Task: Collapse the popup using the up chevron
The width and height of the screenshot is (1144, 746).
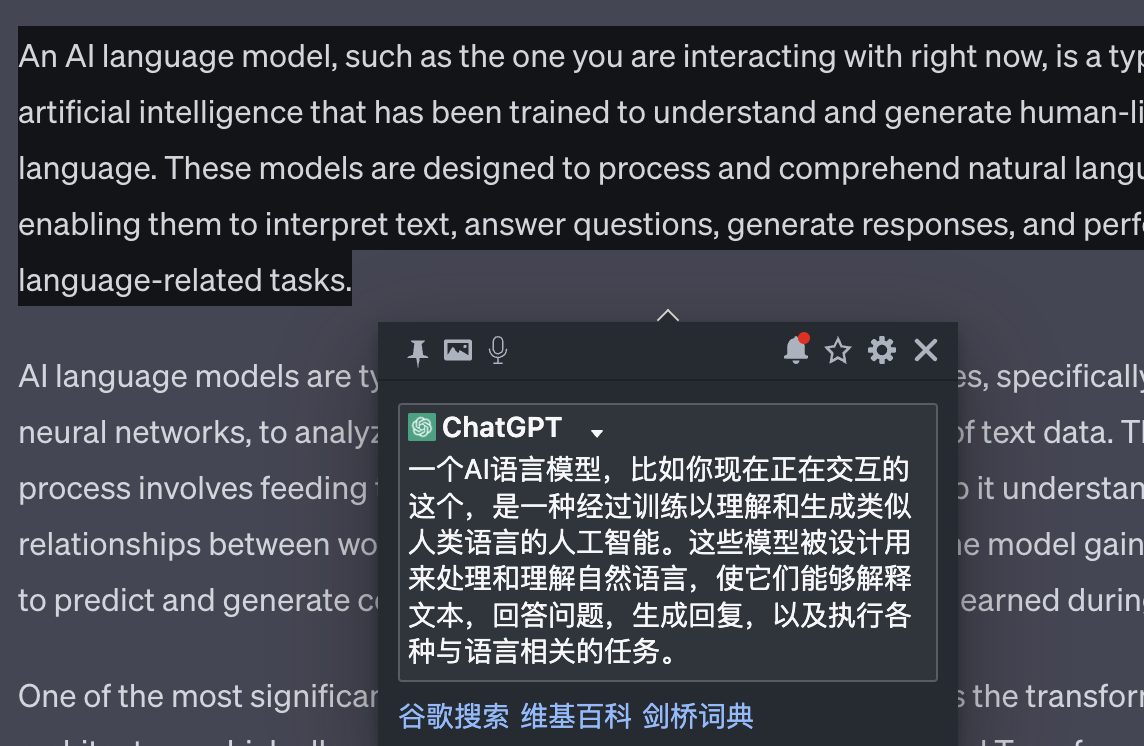Action: (667, 314)
